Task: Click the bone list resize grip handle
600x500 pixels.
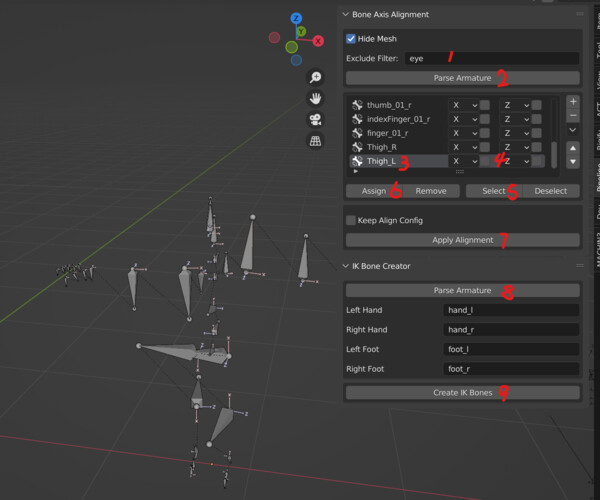Action: point(460,172)
